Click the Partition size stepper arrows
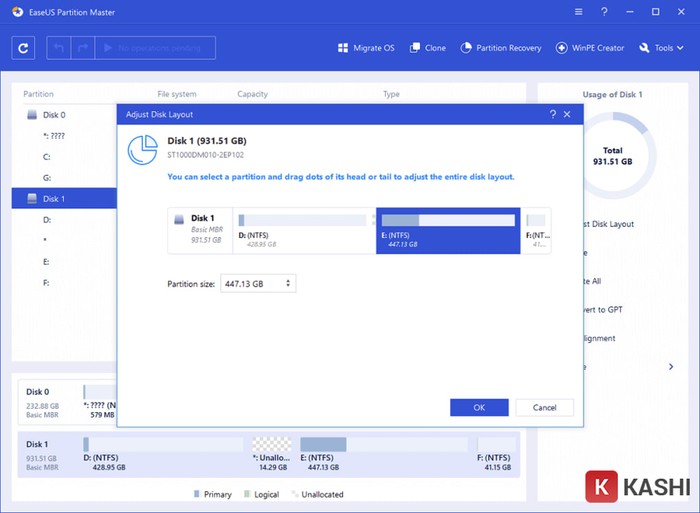Image resolution: width=700 pixels, height=513 pixels. click(x=288, y=283)
